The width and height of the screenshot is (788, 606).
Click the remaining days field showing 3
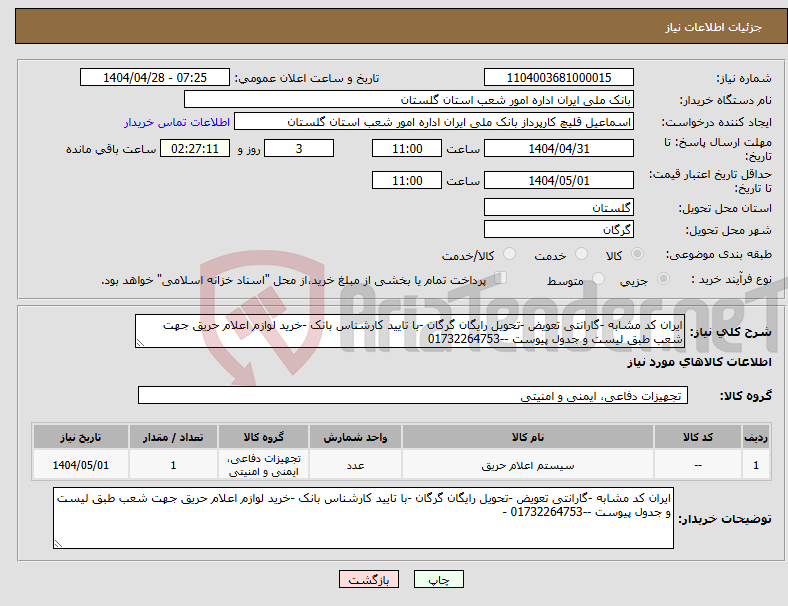point(299,148)
